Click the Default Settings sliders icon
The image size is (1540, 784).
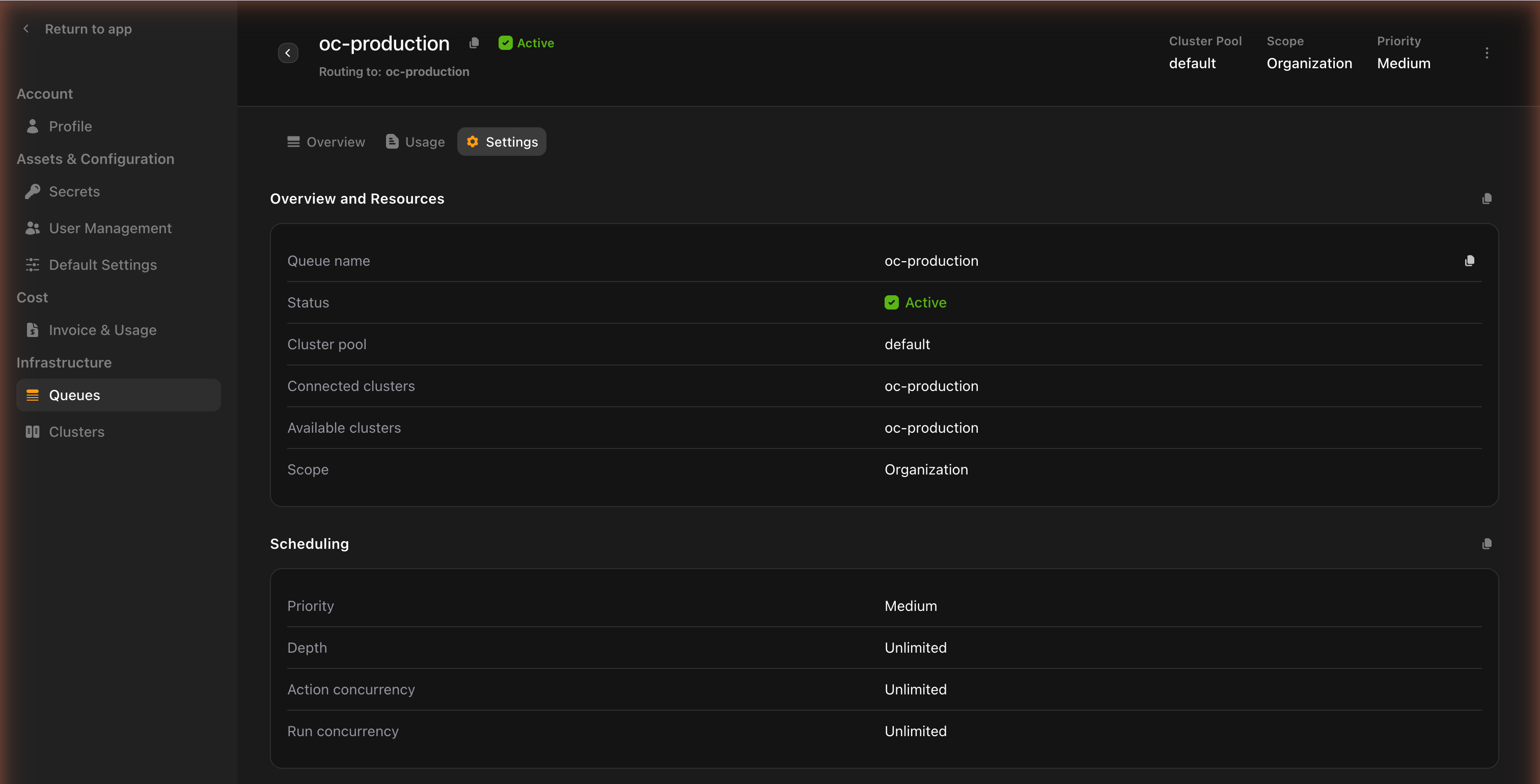tap(32, 265)
